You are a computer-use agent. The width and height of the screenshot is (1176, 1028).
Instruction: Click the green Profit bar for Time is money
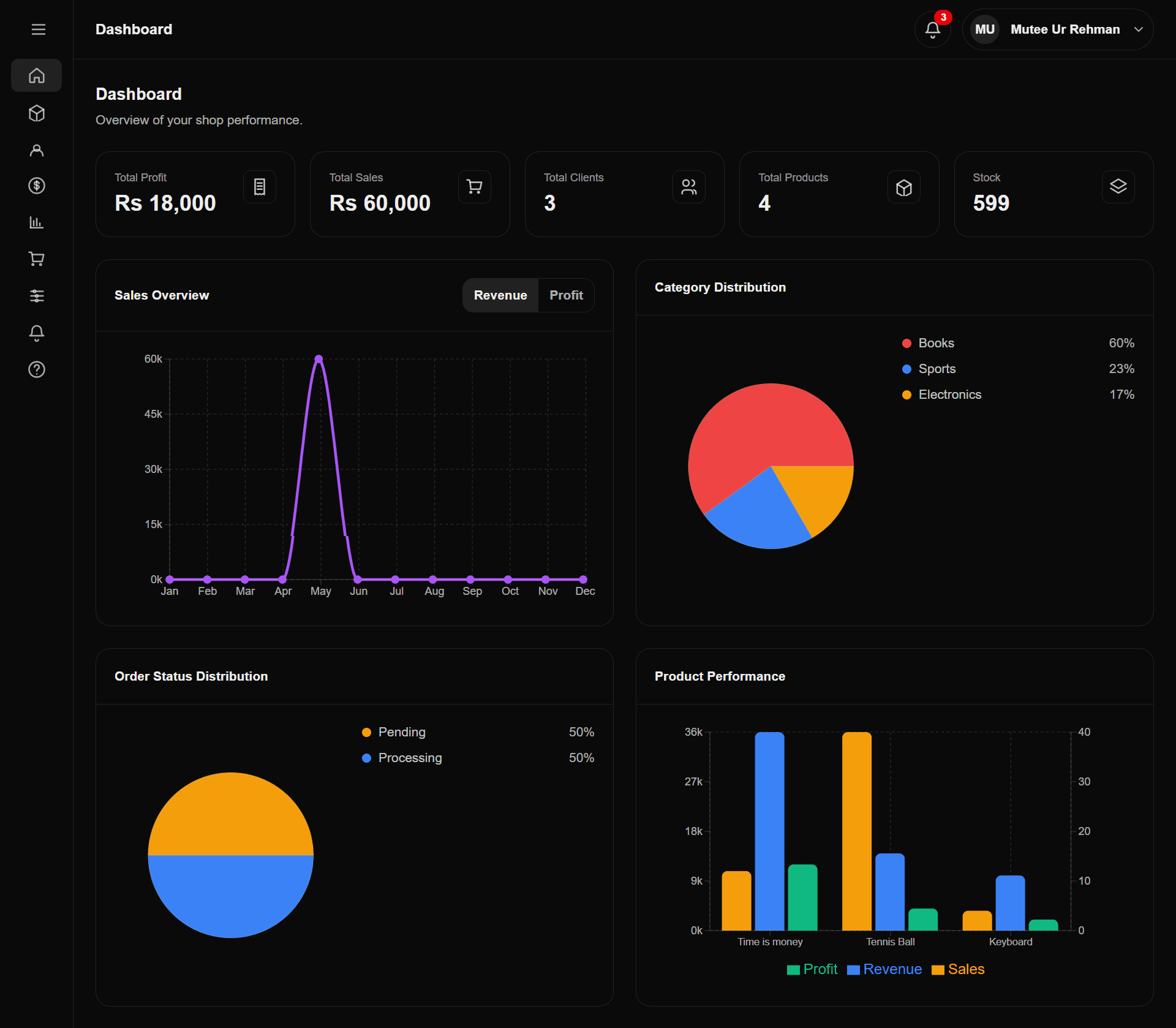pyautogui.click(x=803, y=898)
